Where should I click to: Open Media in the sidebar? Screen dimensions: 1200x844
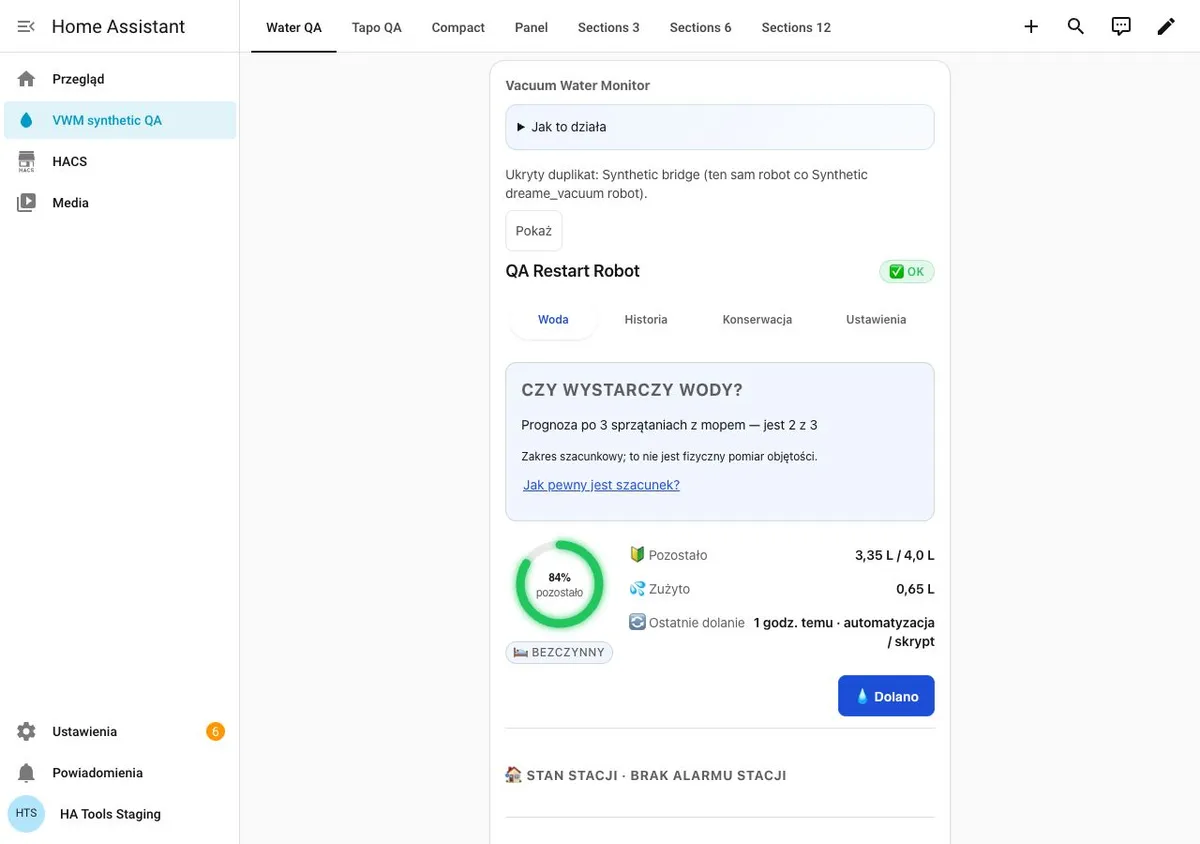pos(120,203)
